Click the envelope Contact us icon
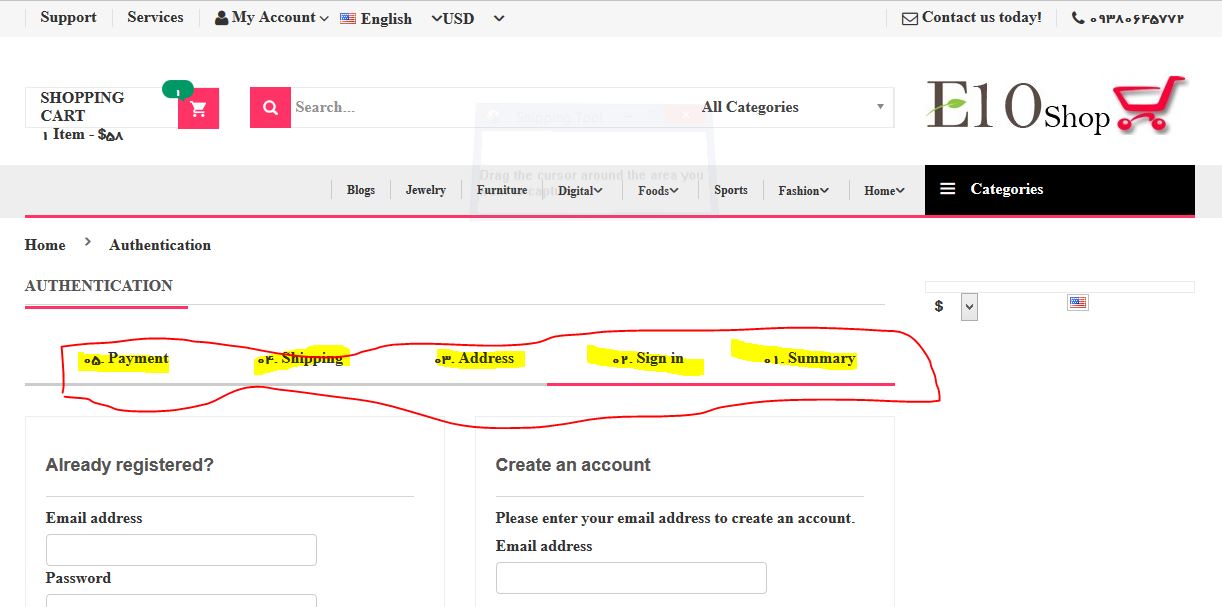This screenshot has width=1222, height=607. pos(909,18)
